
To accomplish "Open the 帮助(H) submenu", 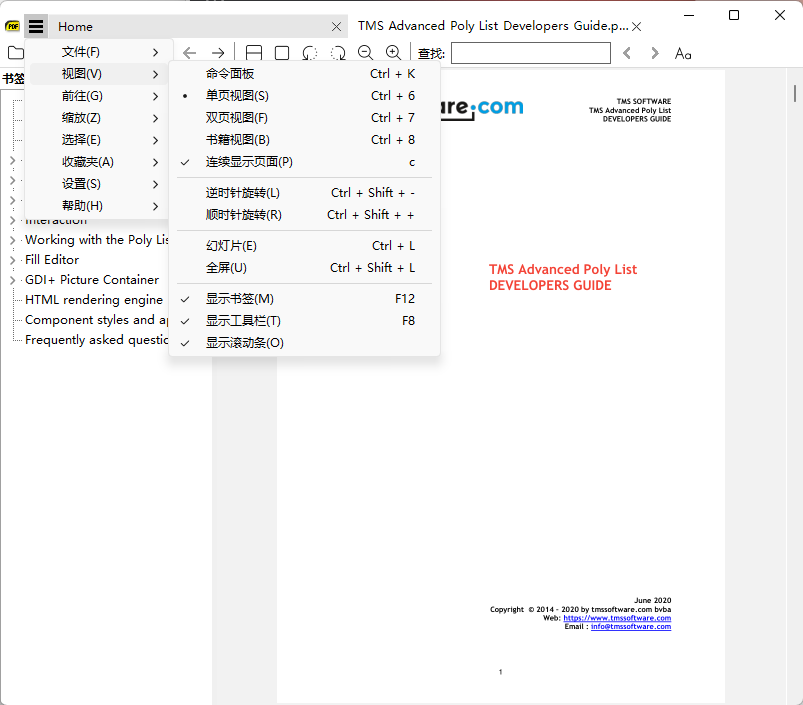I will point(99,206).
